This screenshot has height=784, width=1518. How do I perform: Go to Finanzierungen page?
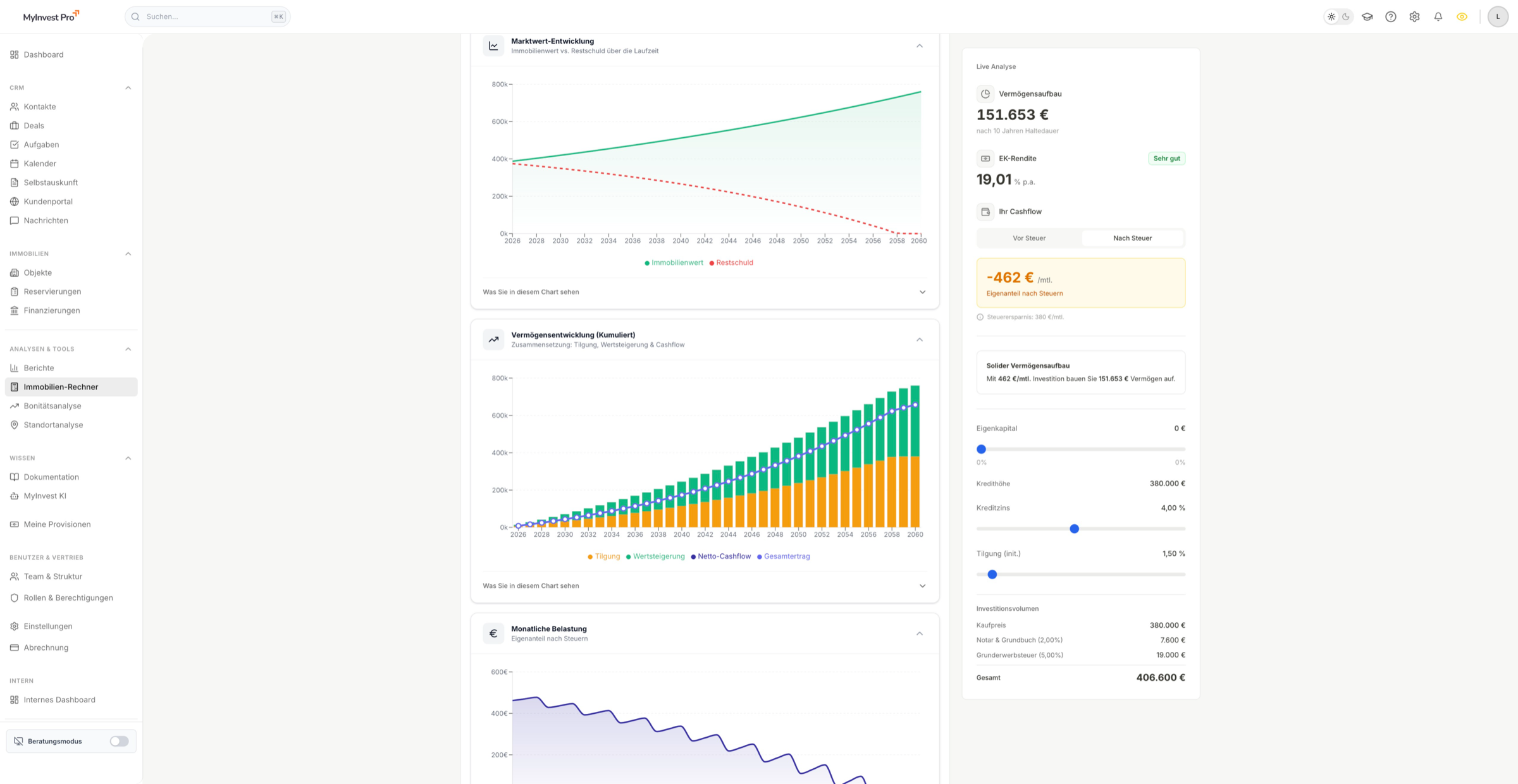pyautogui.click(x=52, y=310)
